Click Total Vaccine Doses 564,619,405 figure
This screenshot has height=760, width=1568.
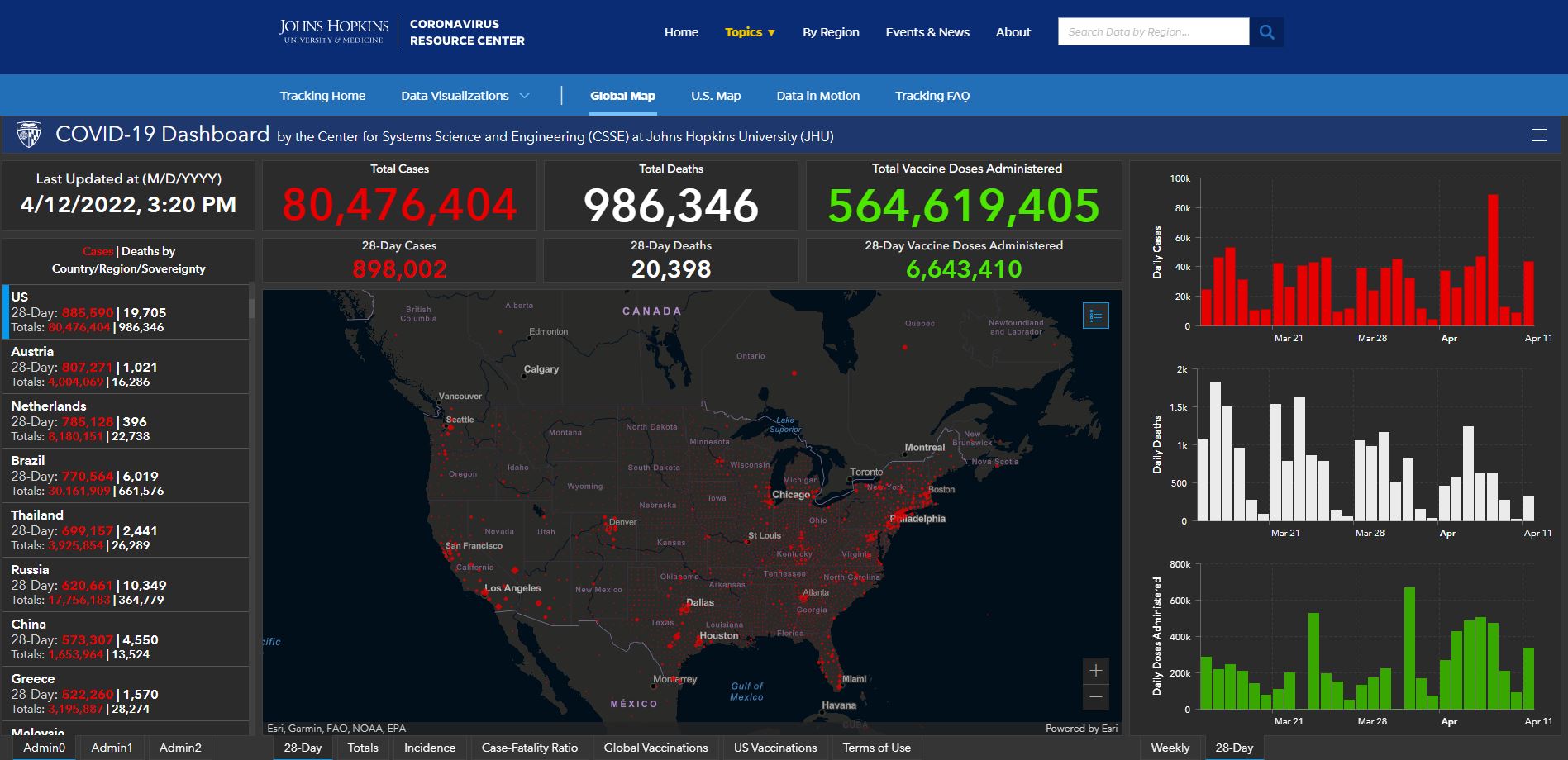point(964,205)
